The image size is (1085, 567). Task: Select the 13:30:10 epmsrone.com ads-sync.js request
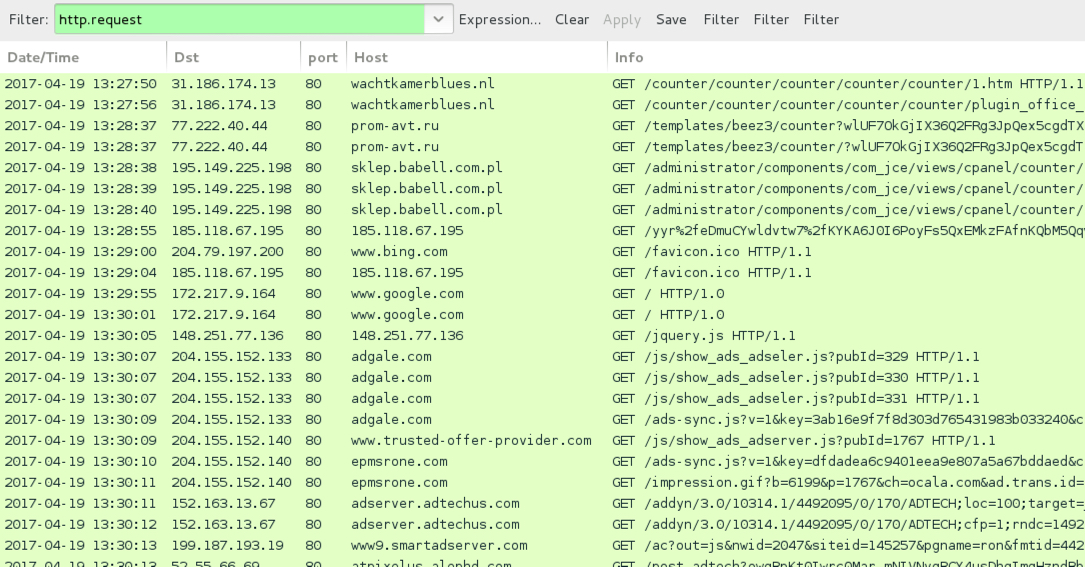542,462
